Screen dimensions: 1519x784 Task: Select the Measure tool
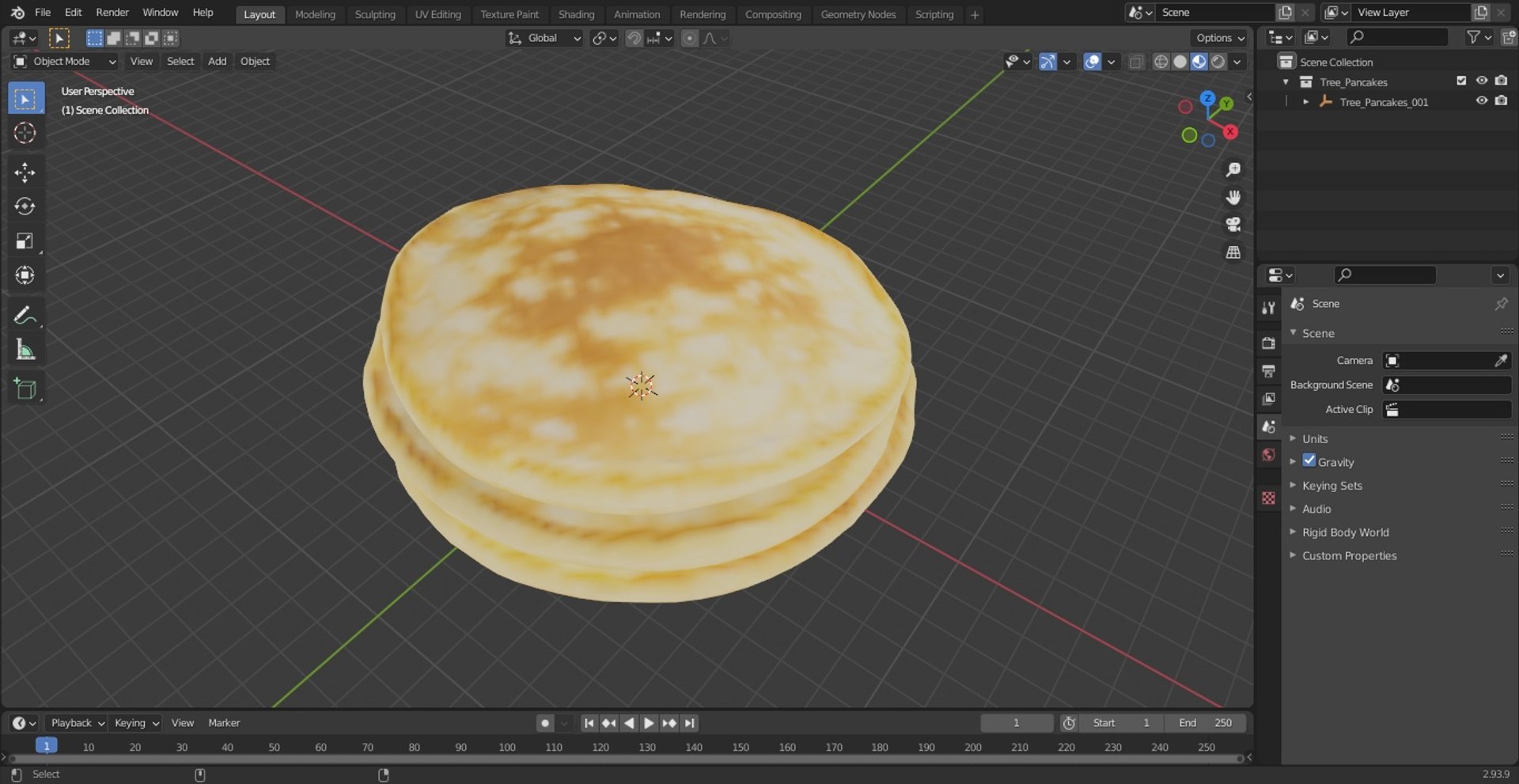25,350
